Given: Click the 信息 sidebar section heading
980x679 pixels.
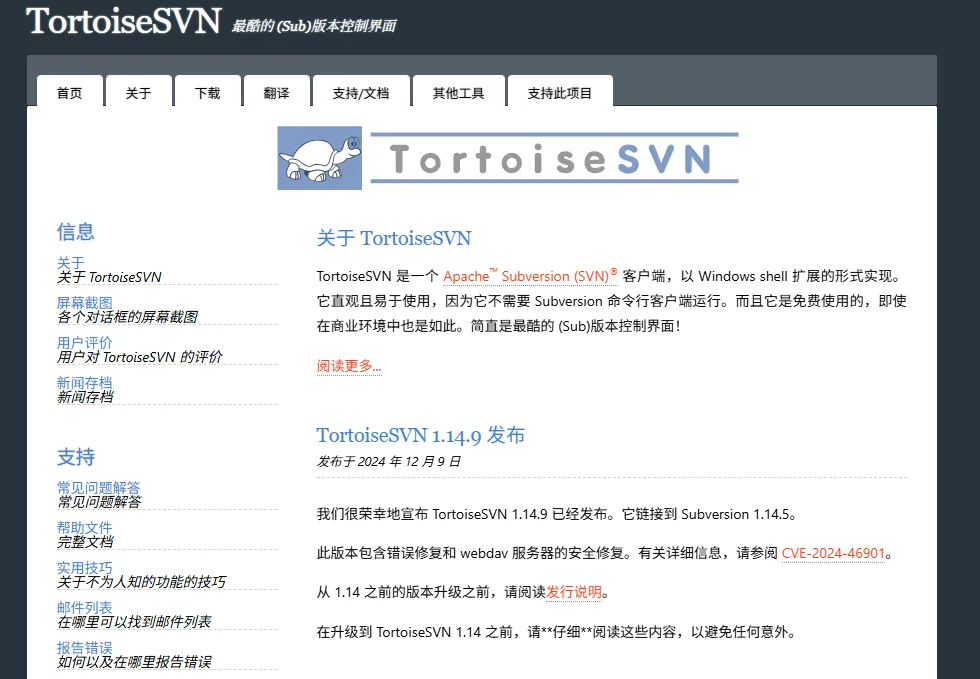Looking at the screenshot, I should point(76,232).
